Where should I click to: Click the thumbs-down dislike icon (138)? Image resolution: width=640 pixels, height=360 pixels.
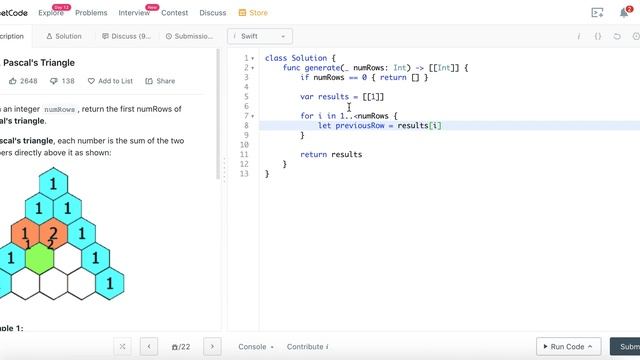[53, 81]
